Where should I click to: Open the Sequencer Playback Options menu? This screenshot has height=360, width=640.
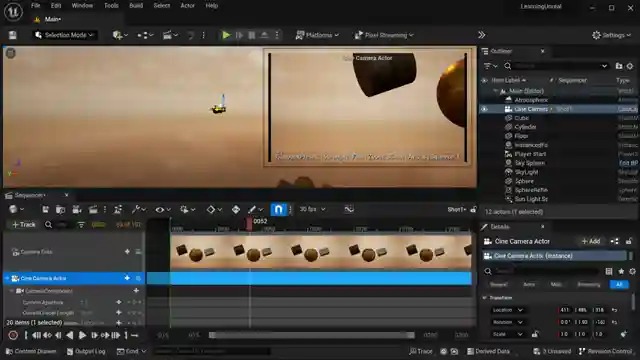point(188,209)
